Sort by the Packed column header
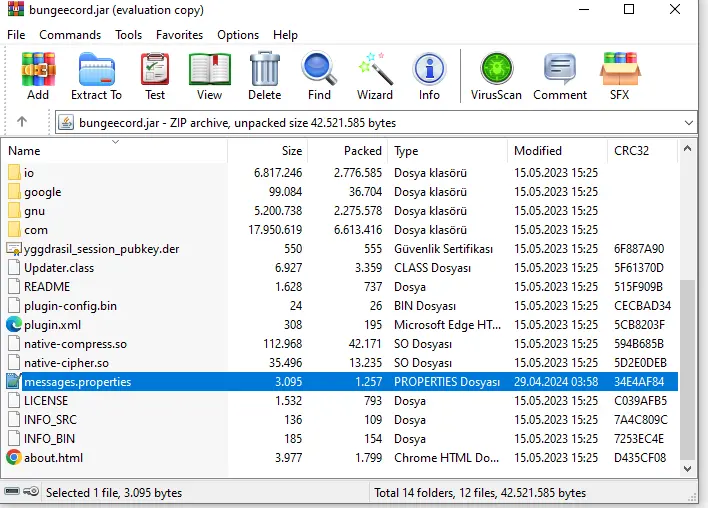The width and height of the screenshot is (708, 508). click(348, 151)
